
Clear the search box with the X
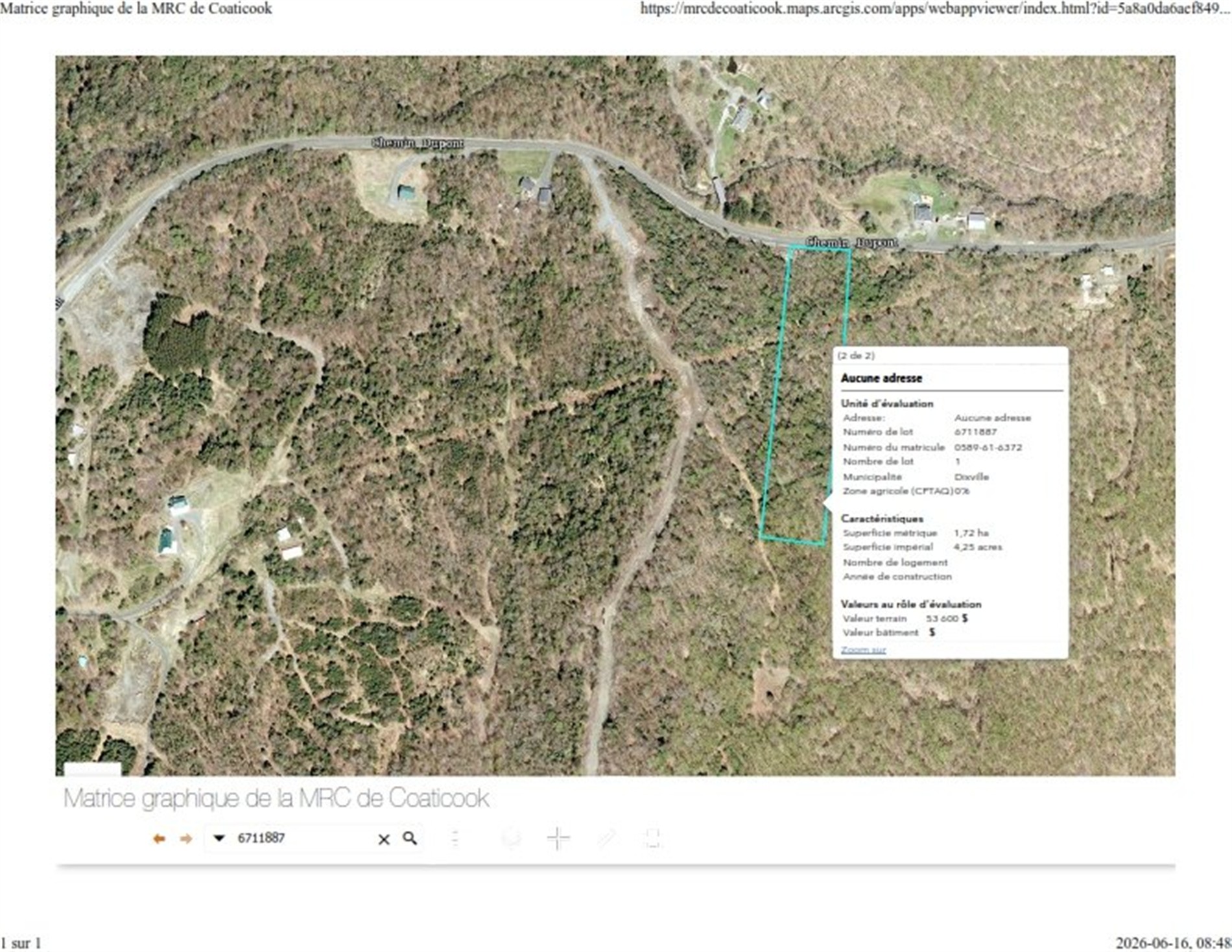point(384,839)
